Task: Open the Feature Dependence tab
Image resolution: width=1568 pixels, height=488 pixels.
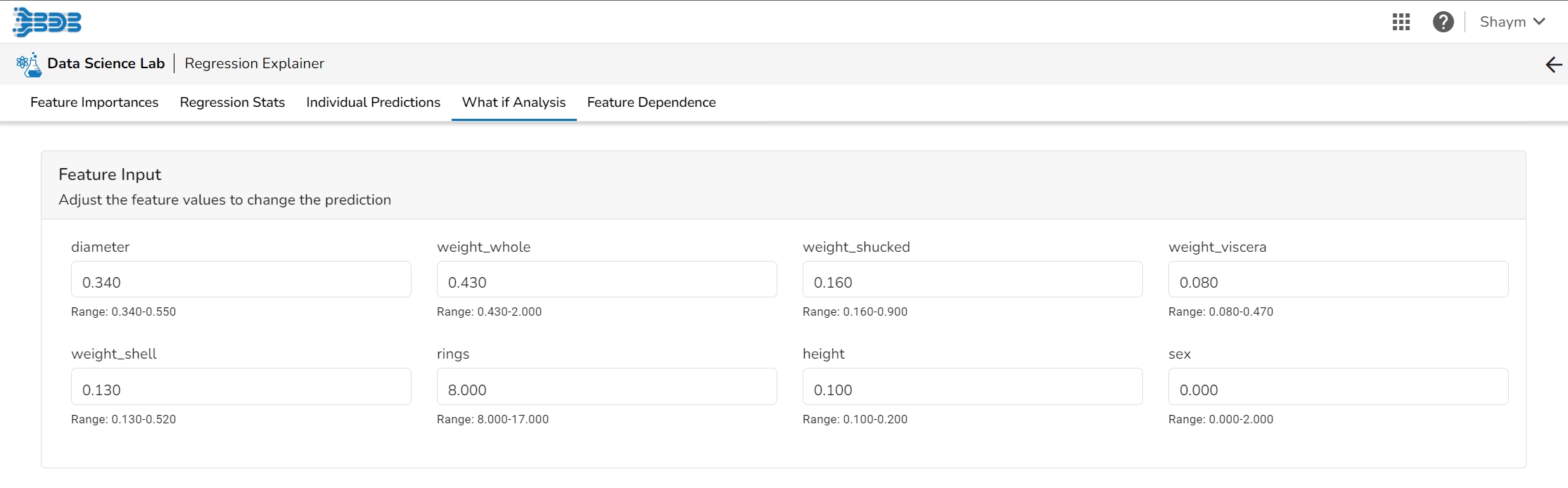Action: [651, 103]
